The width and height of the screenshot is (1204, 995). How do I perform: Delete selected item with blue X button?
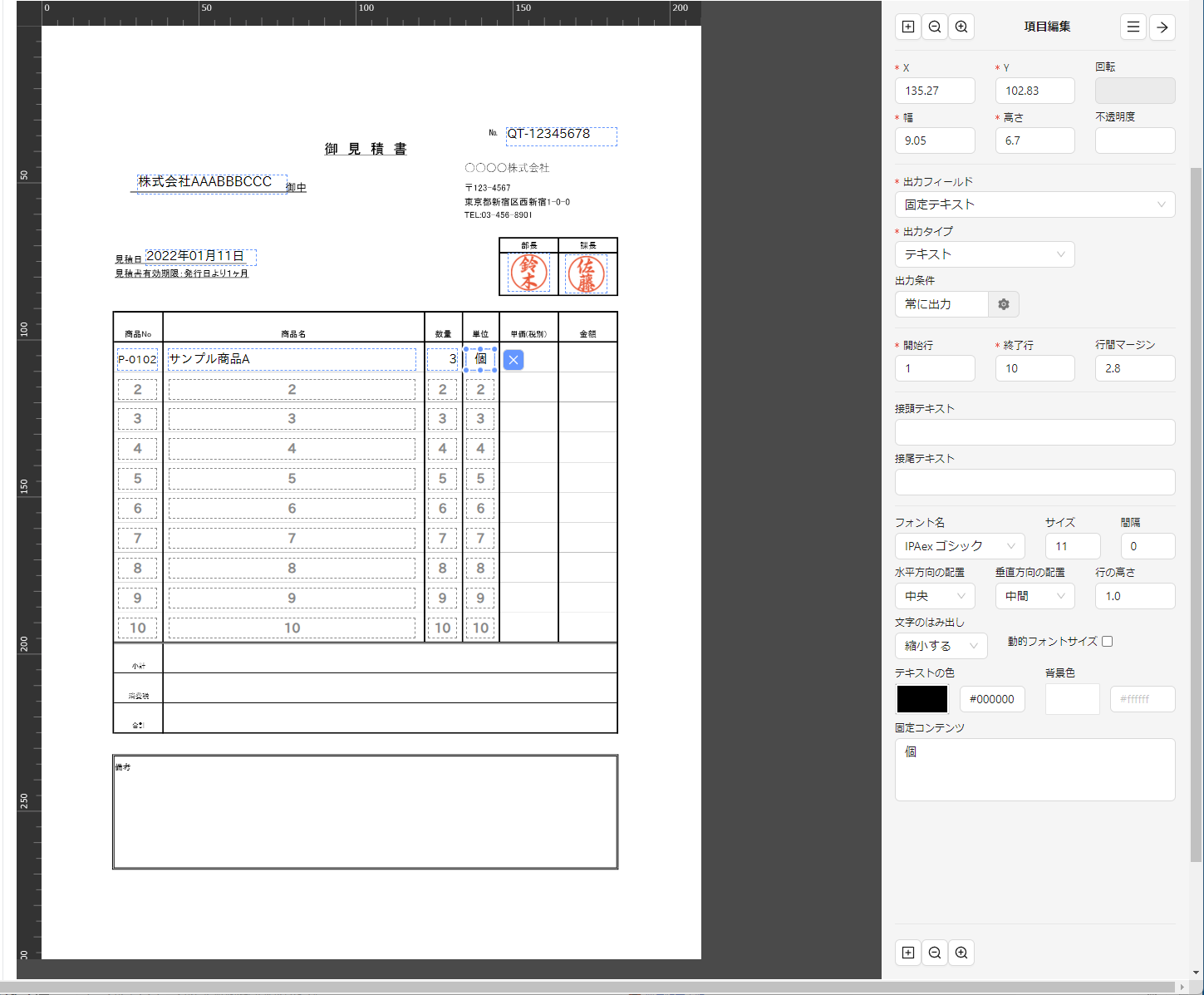514,360
